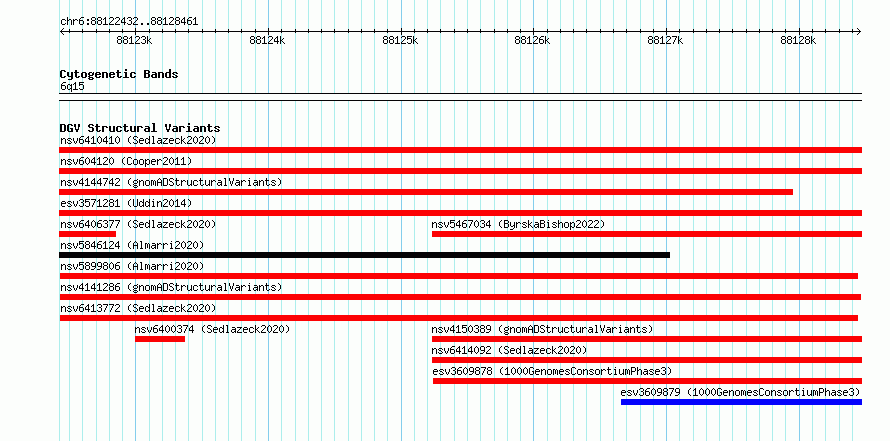Click the Cytogenetic Bands track title
The width and height of the screenshot is (890, 441).
pos(119,74)
